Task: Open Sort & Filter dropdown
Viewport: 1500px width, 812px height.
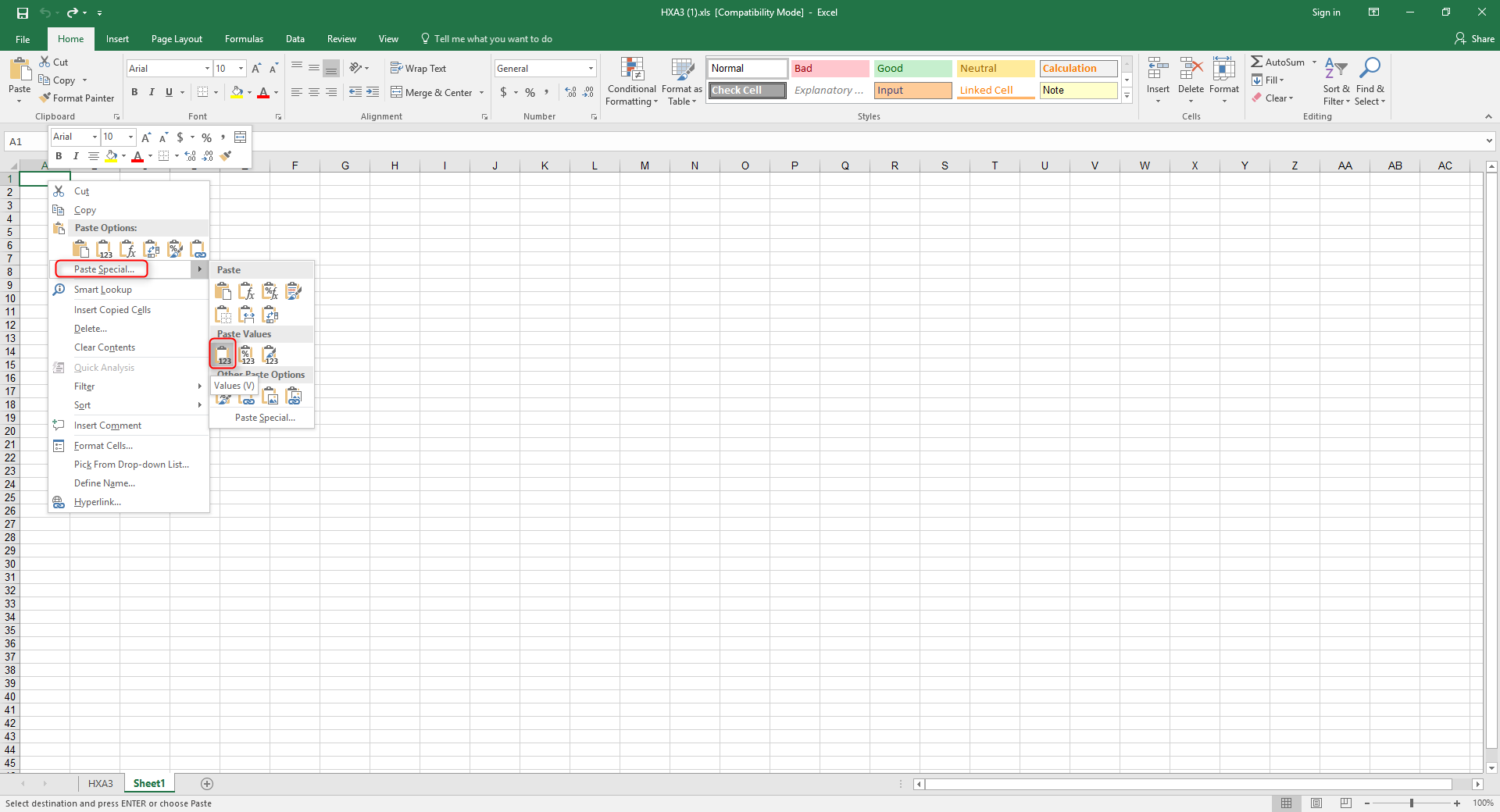Action: click(1336, 81)
